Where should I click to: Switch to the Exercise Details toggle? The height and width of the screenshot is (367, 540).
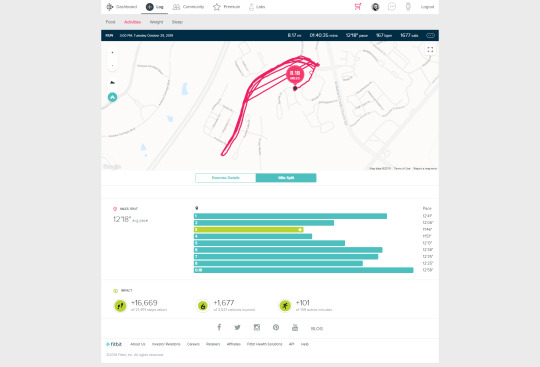click(x=226, y=178)
